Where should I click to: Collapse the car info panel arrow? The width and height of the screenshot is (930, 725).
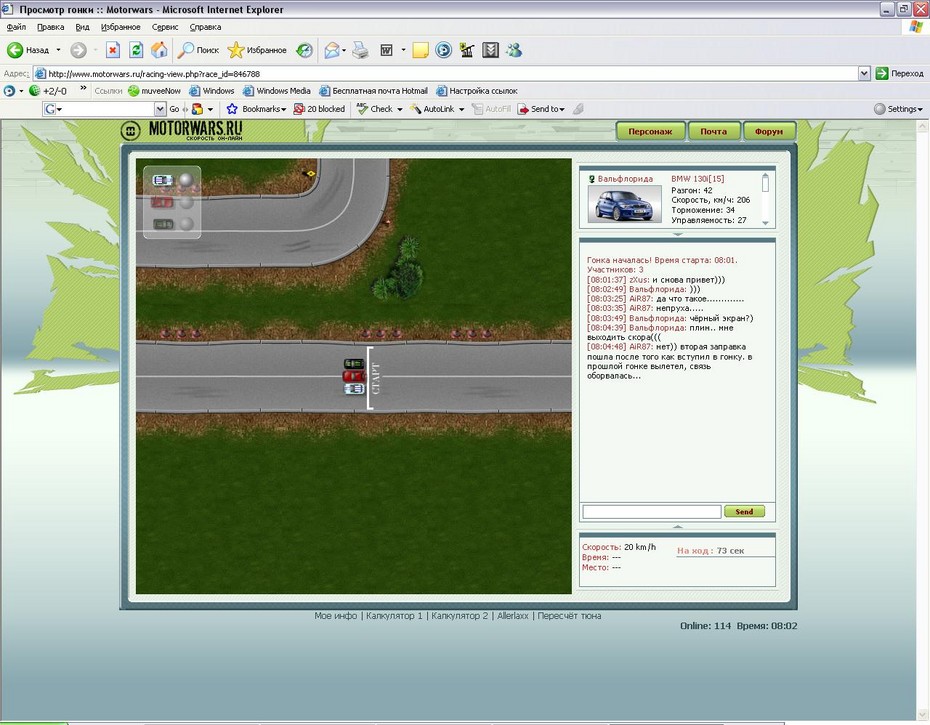(x=677, y=234)
